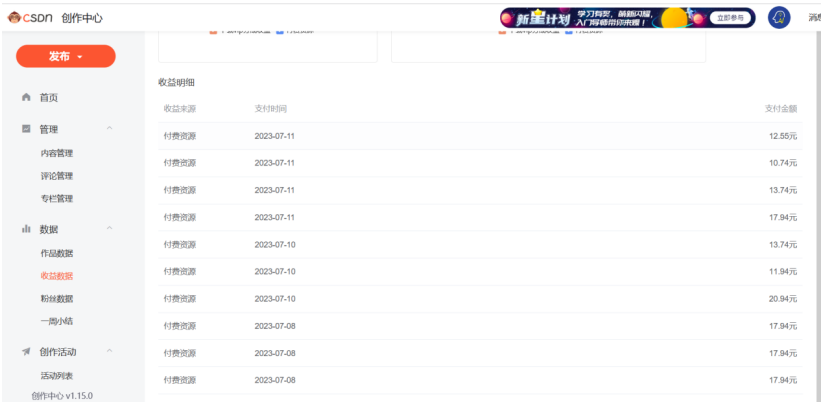Select 收益数据 menu item
821x406 pixels.
57,276
